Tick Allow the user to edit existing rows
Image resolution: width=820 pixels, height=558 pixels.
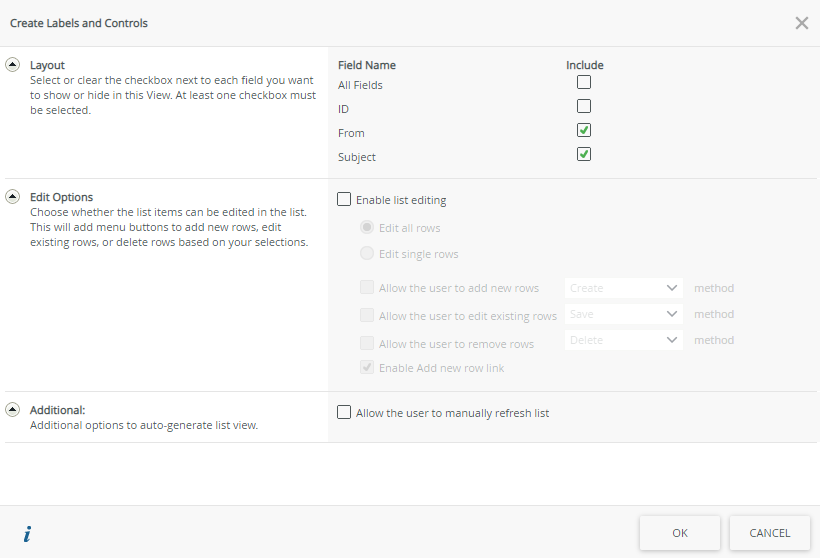pyautogui.click(x=367, y=316)
